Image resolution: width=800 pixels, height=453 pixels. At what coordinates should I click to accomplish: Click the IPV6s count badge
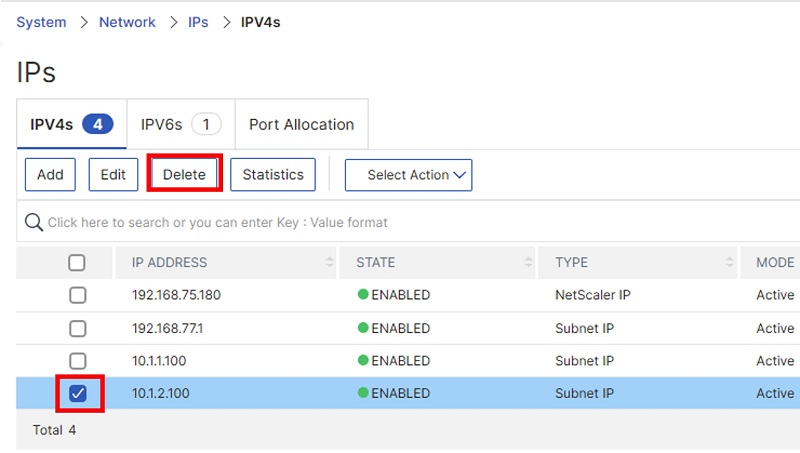tap(206, 124)
